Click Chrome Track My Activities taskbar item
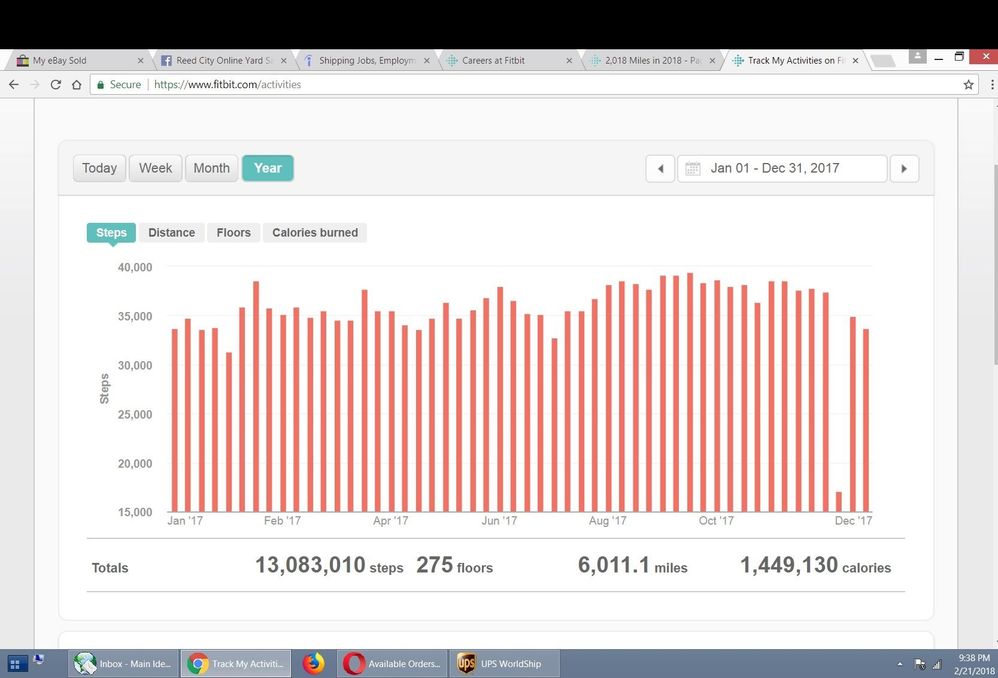The image size is (998, 678). click(x=235, y=663)
